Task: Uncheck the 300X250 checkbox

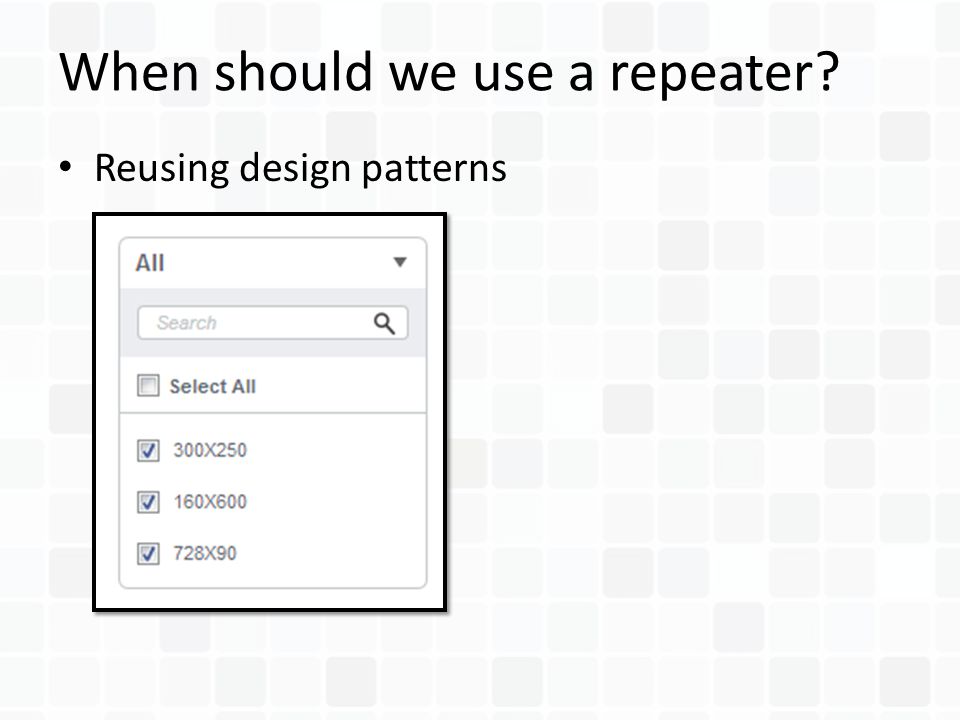Action: pos(148,450)
